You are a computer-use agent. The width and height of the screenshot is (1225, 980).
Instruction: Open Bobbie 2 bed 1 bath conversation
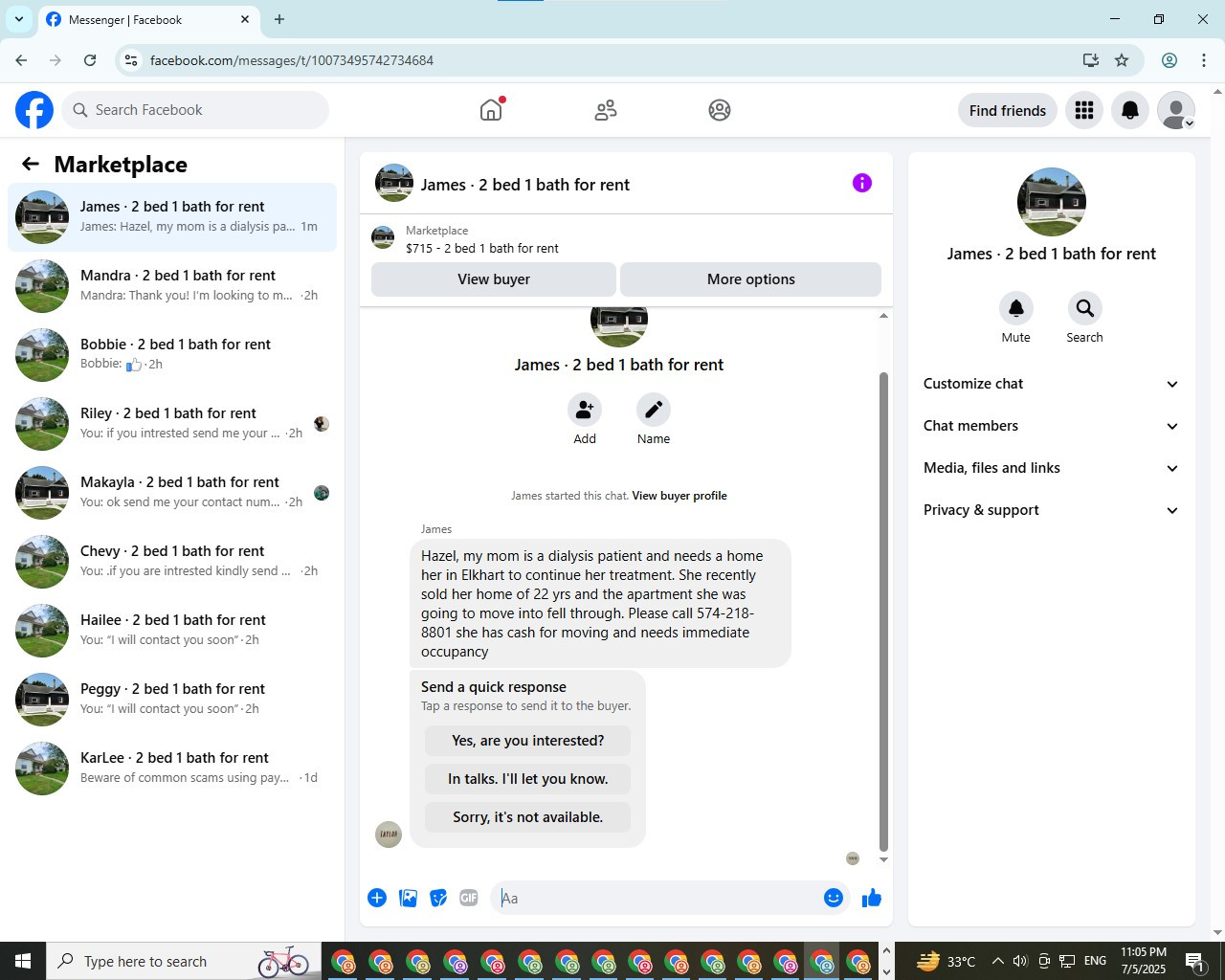172,355
